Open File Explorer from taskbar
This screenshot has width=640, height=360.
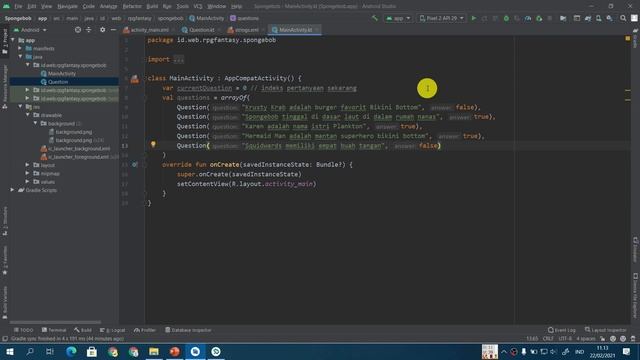coord(154,351)
